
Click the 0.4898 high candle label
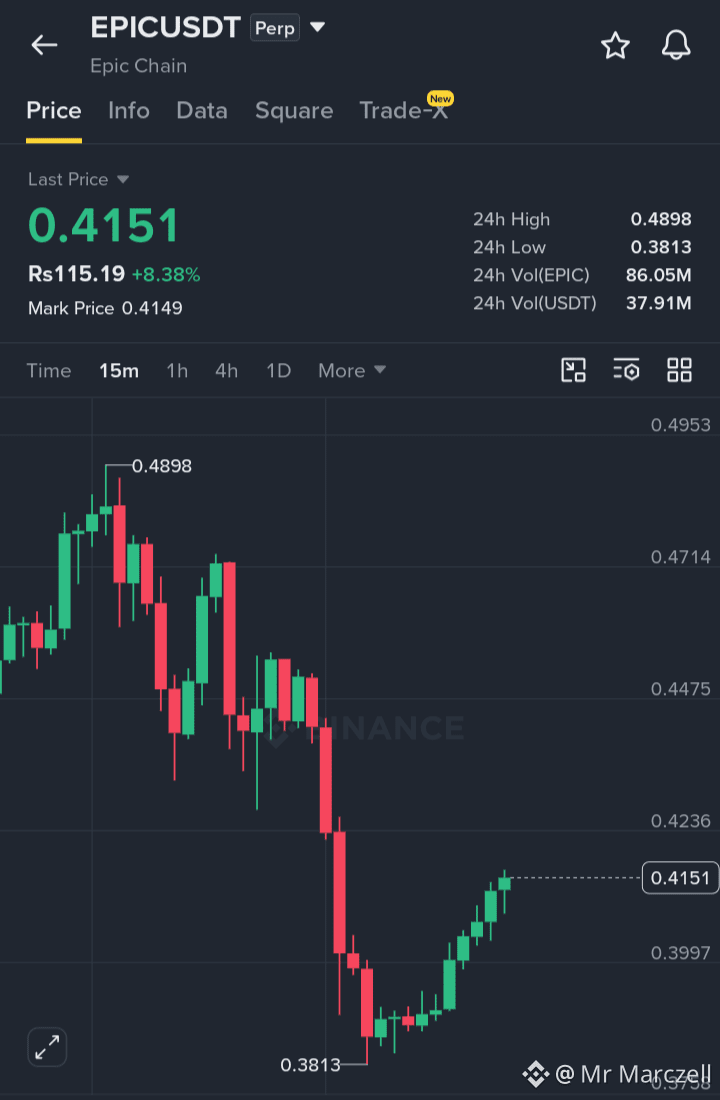pyautogui.click(x=161, y=466)
